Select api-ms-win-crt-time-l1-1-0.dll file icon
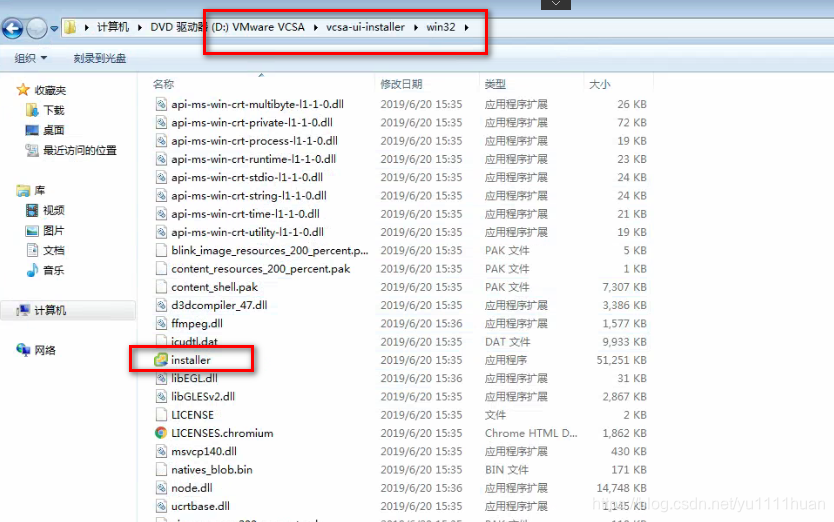 point(161,214)
